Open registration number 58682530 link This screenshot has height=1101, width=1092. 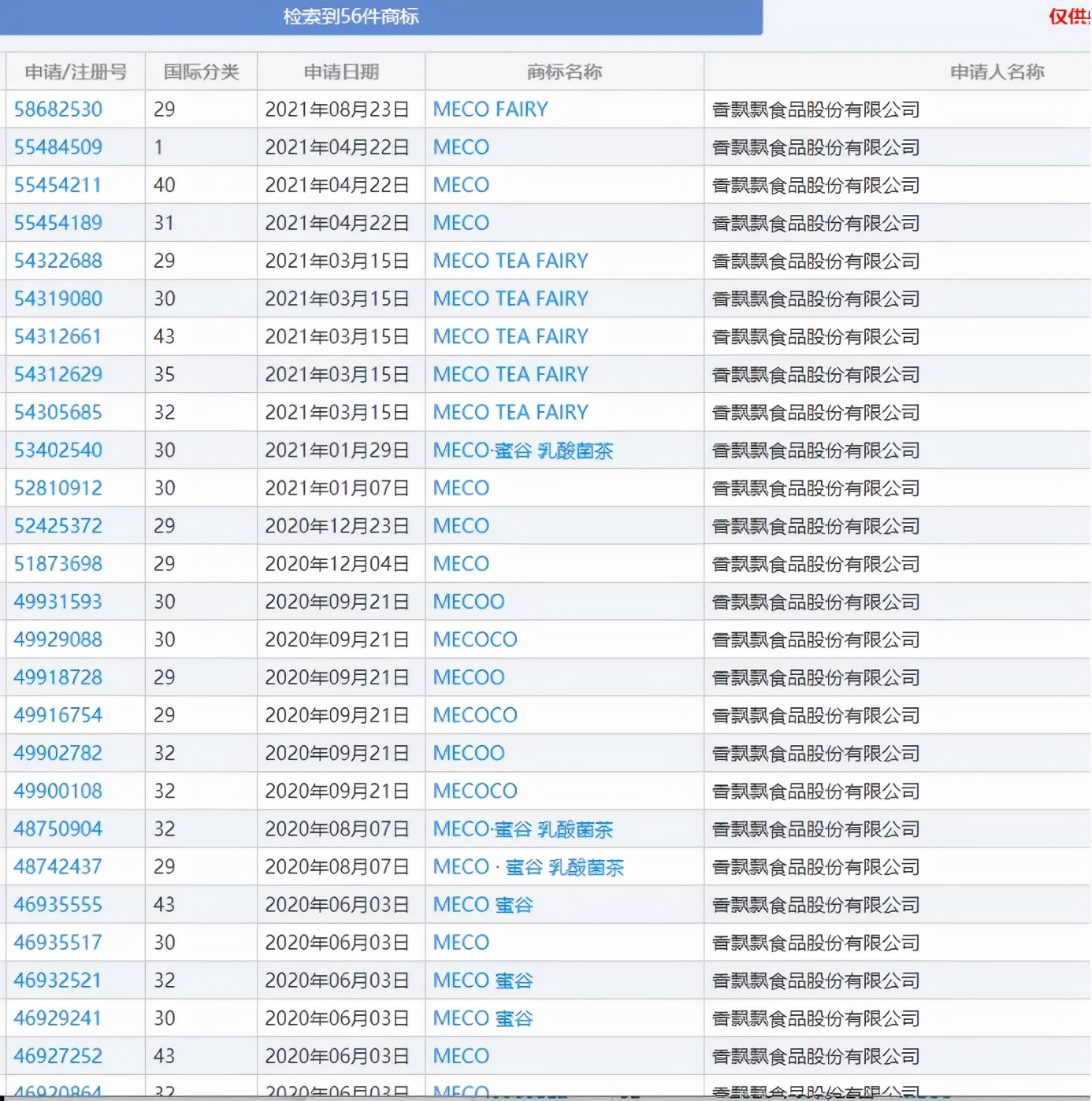[x=58, y=109]
